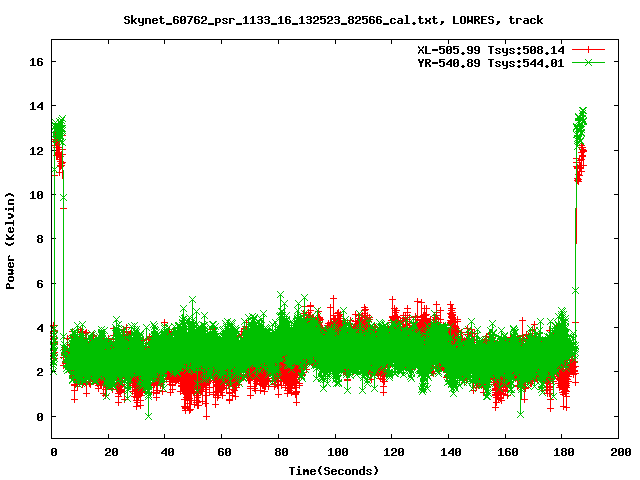Click the y-axis tick label '2'
This screenshot has width=640, height=480.
40,372
